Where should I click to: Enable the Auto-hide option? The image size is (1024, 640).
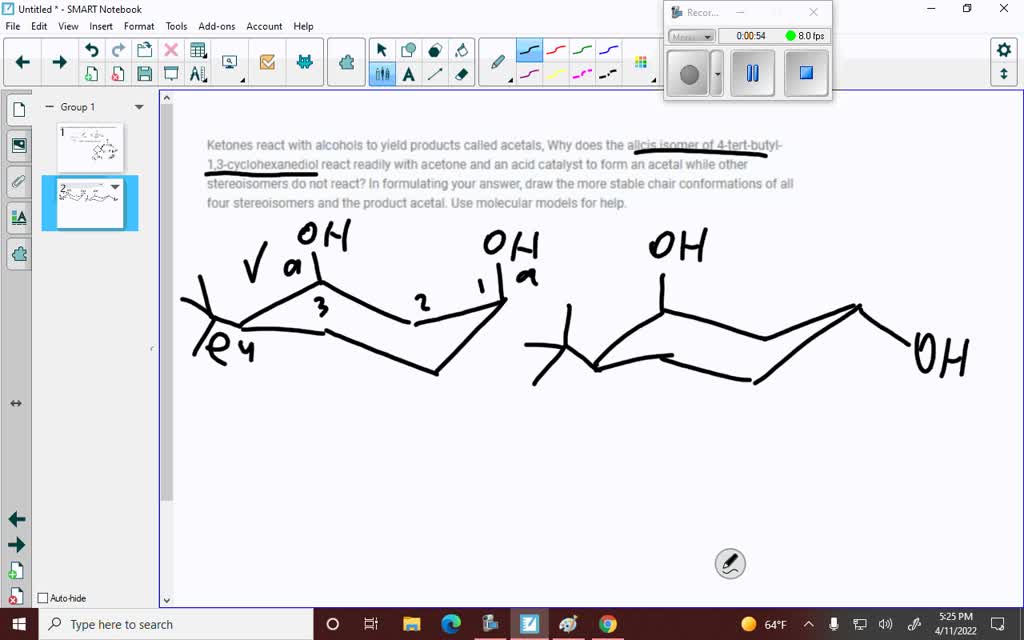click(44, 598)
